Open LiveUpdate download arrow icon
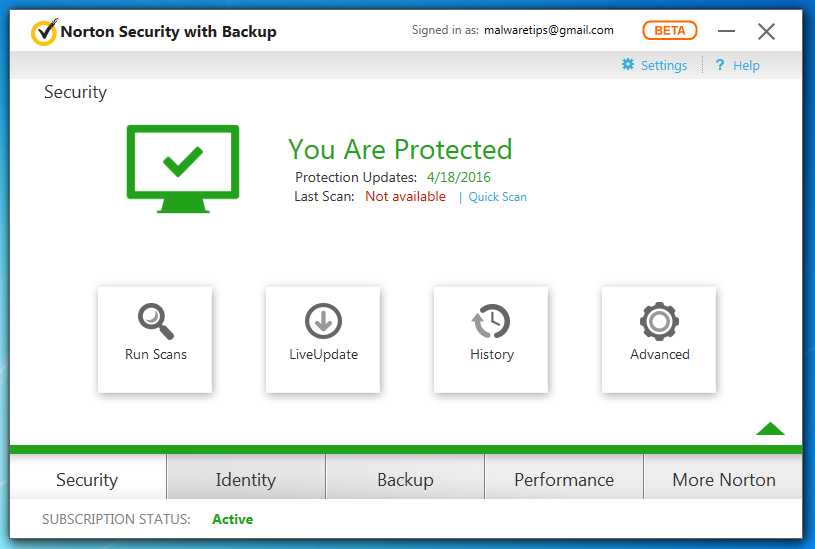 pos(323,321)
